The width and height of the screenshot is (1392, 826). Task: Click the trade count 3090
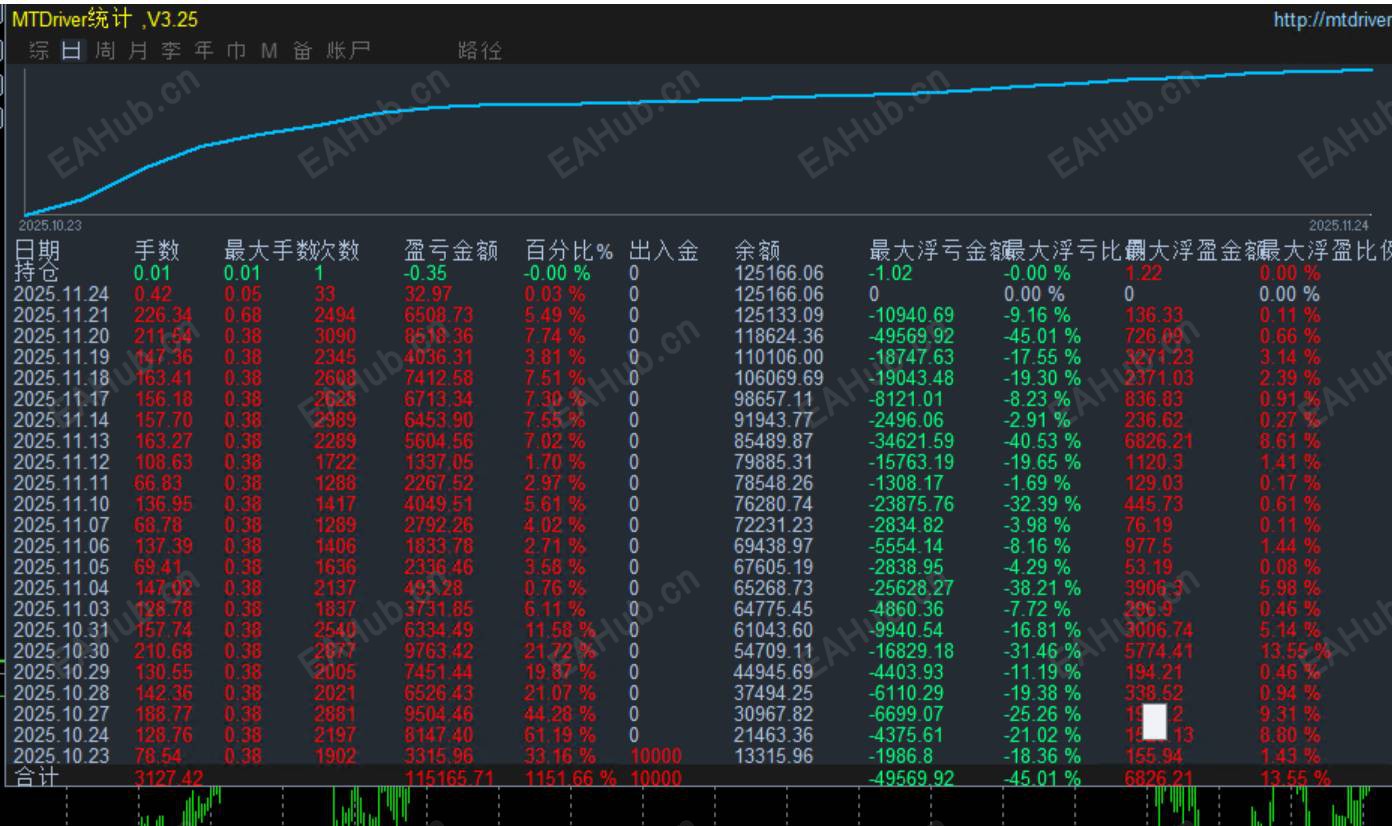tap(335, 336)
